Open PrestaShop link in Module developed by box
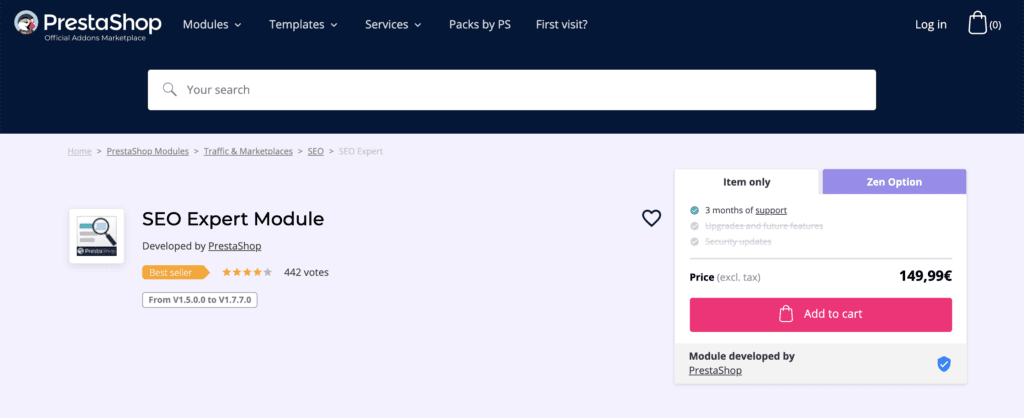This screenshot has height=418, width=1024. [x=715, y=370]
